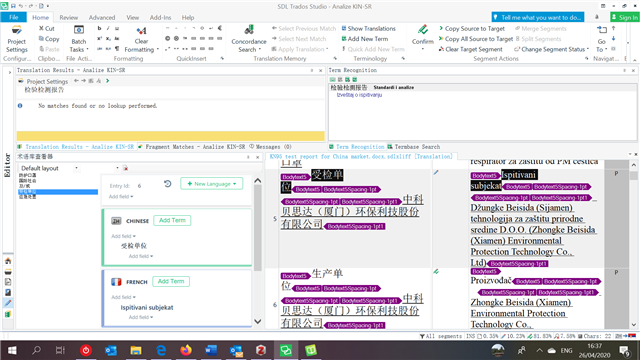Open File Explorer from the taskbar

(x=136, y=350)
